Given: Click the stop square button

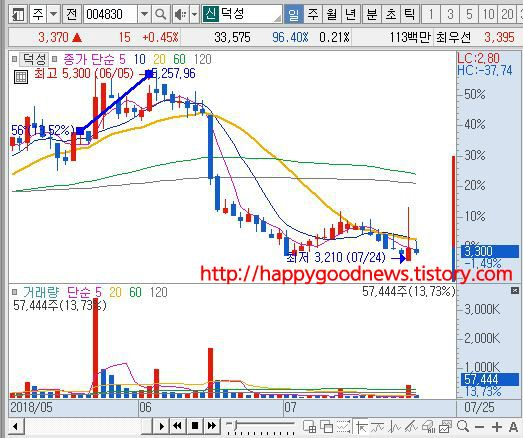Looking at the screenshot, I should [x=195, y=426].
